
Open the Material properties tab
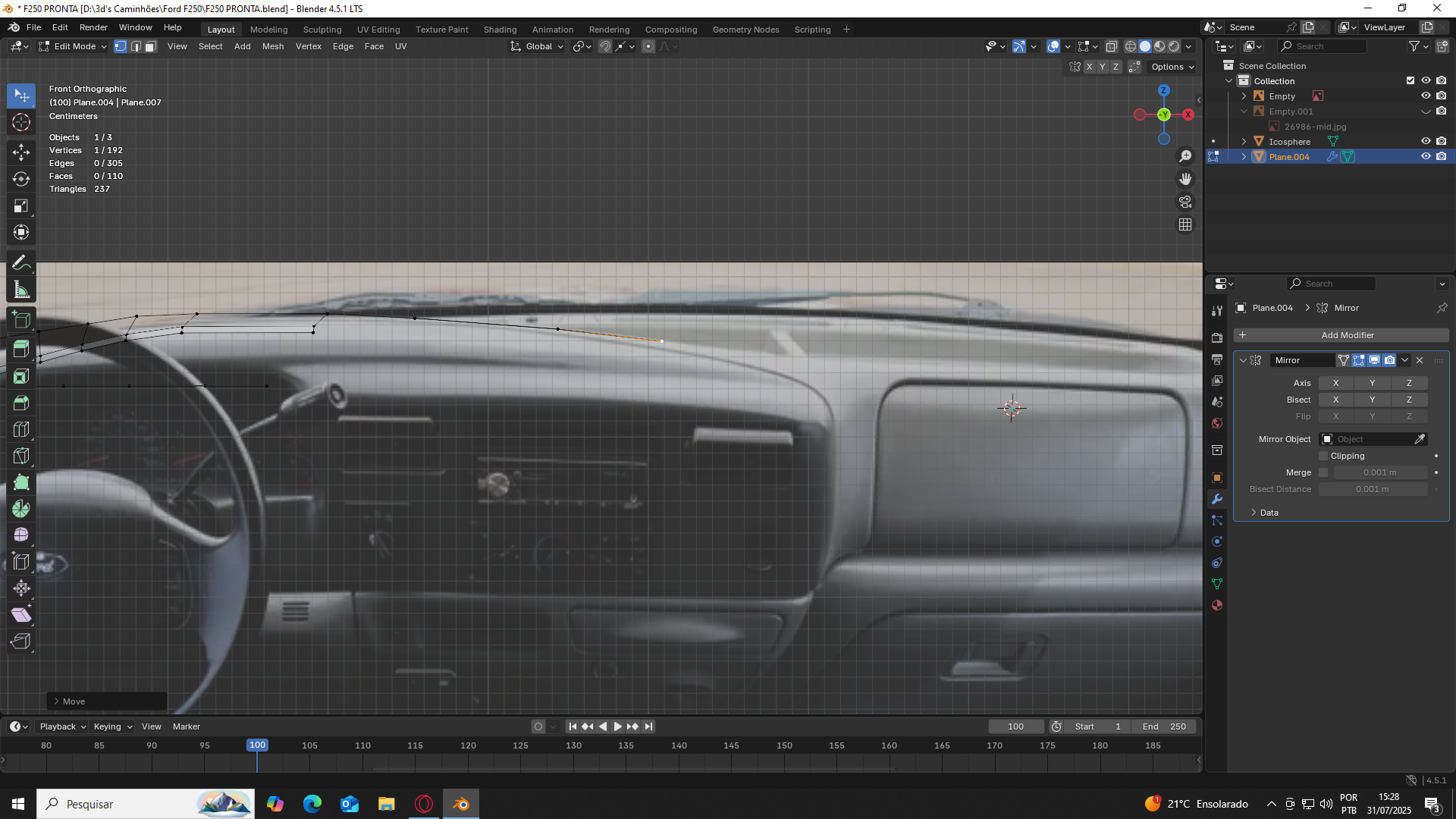(x=1217, y=605)
